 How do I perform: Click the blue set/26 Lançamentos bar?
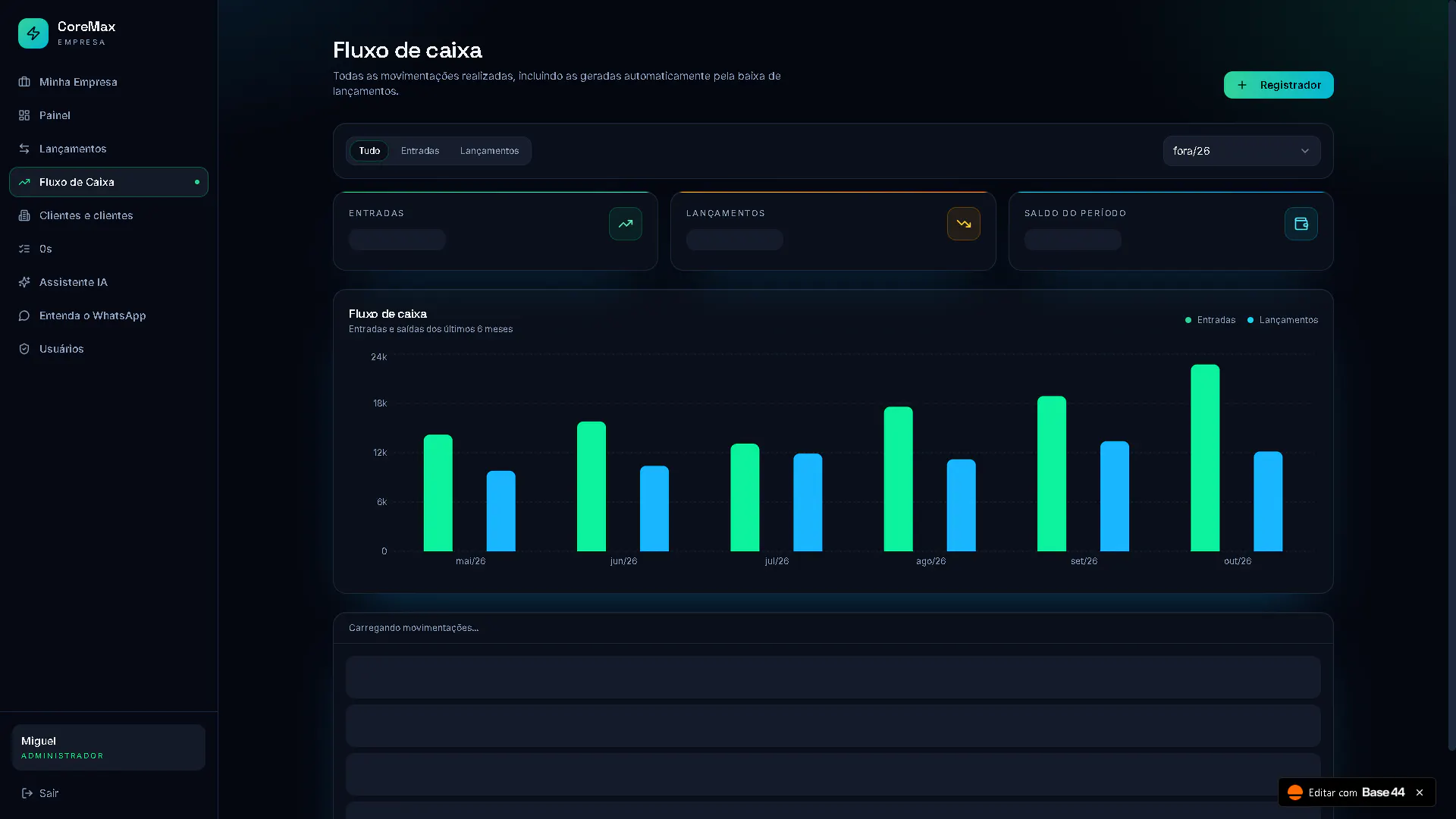pyautogui.click(x=1115, y=496)
